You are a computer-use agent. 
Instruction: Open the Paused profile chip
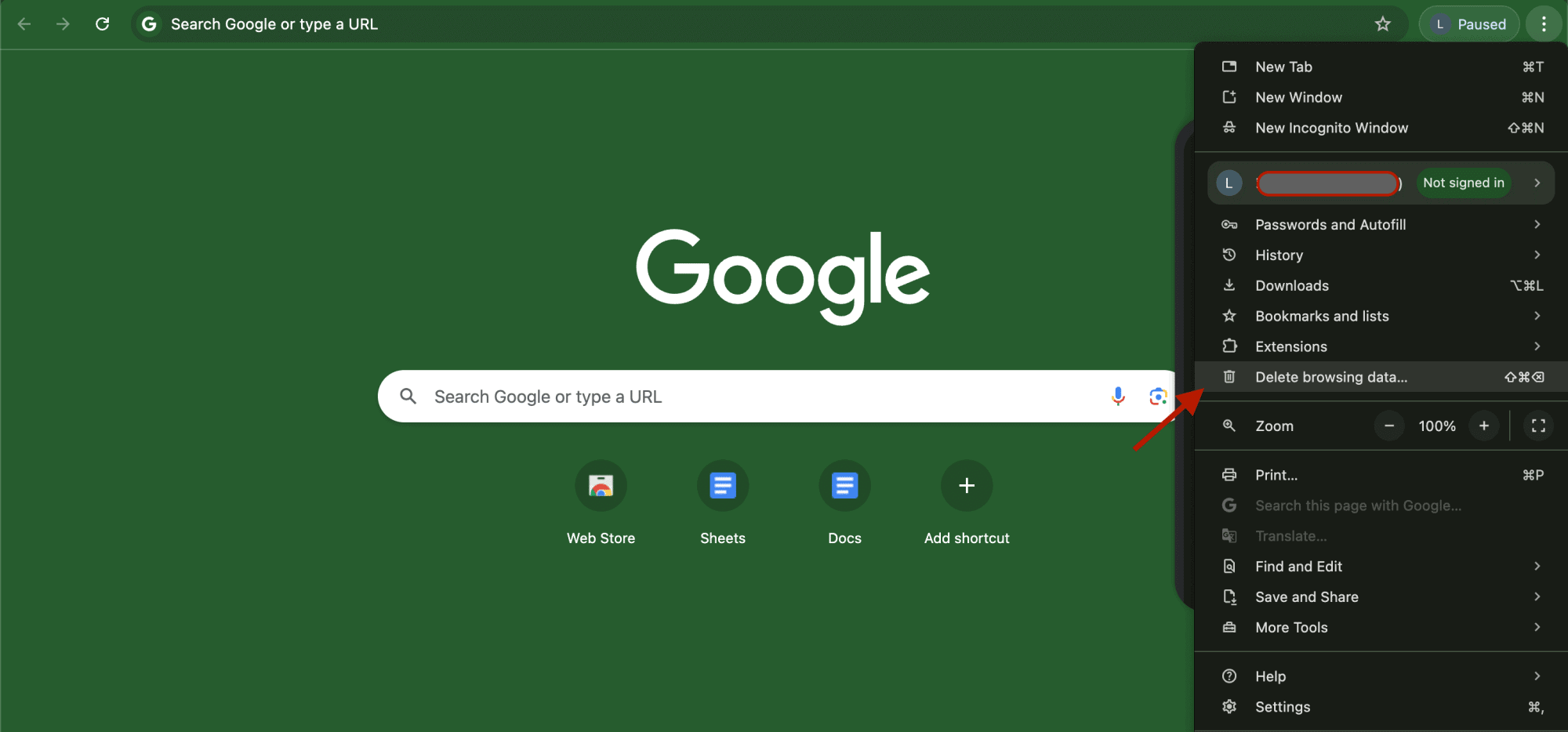click(1468, 24)
